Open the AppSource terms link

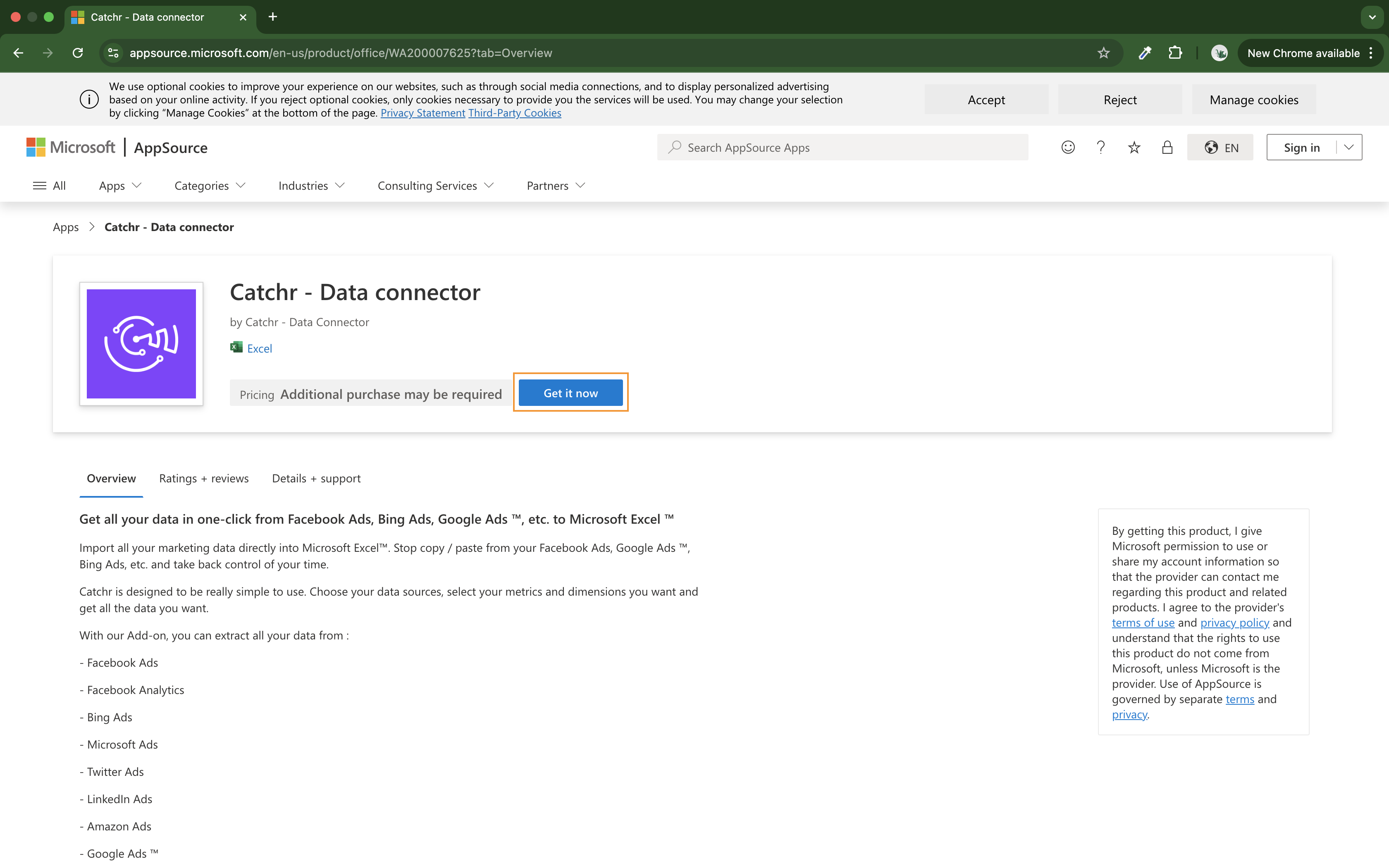coord(1240,699)
